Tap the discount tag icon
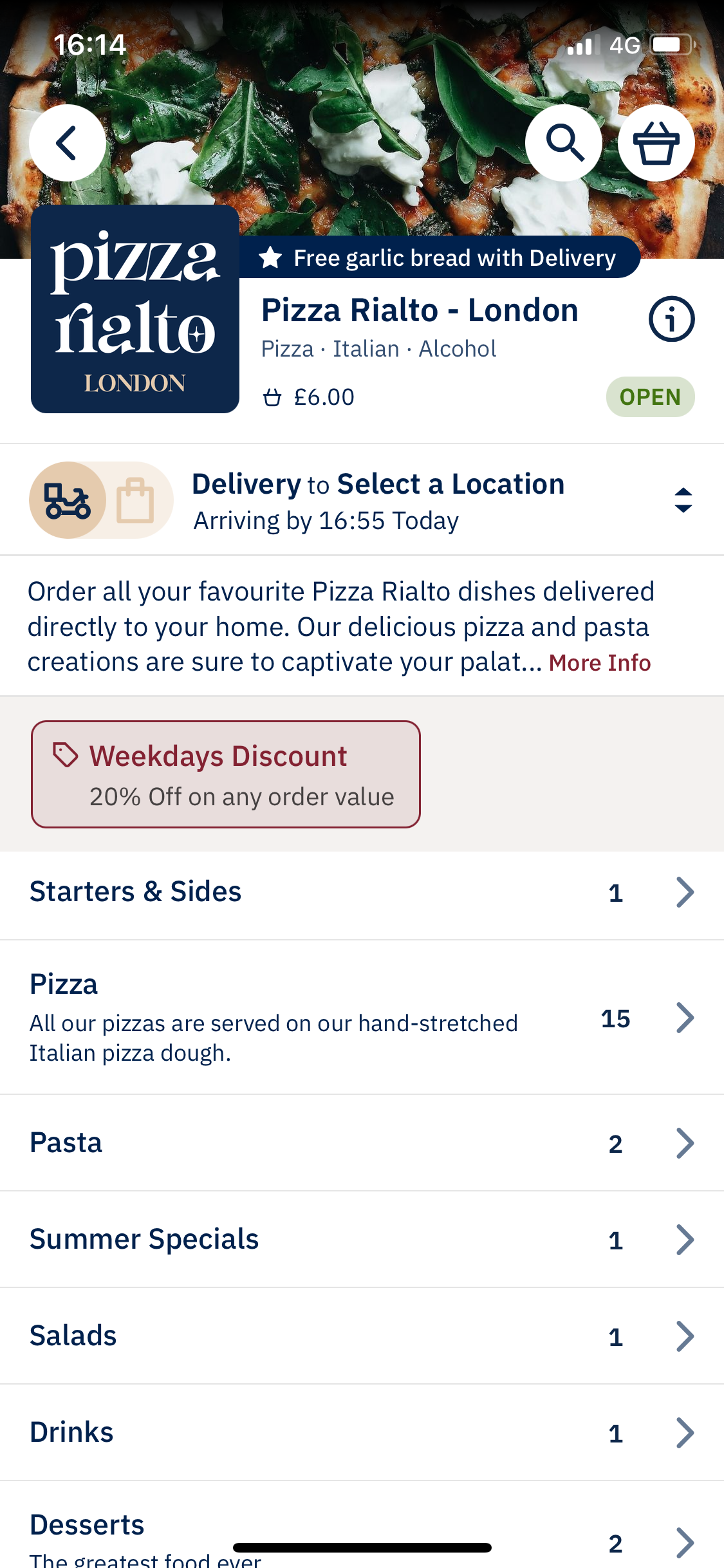The image size is (724, 1568). coord(66,755)
